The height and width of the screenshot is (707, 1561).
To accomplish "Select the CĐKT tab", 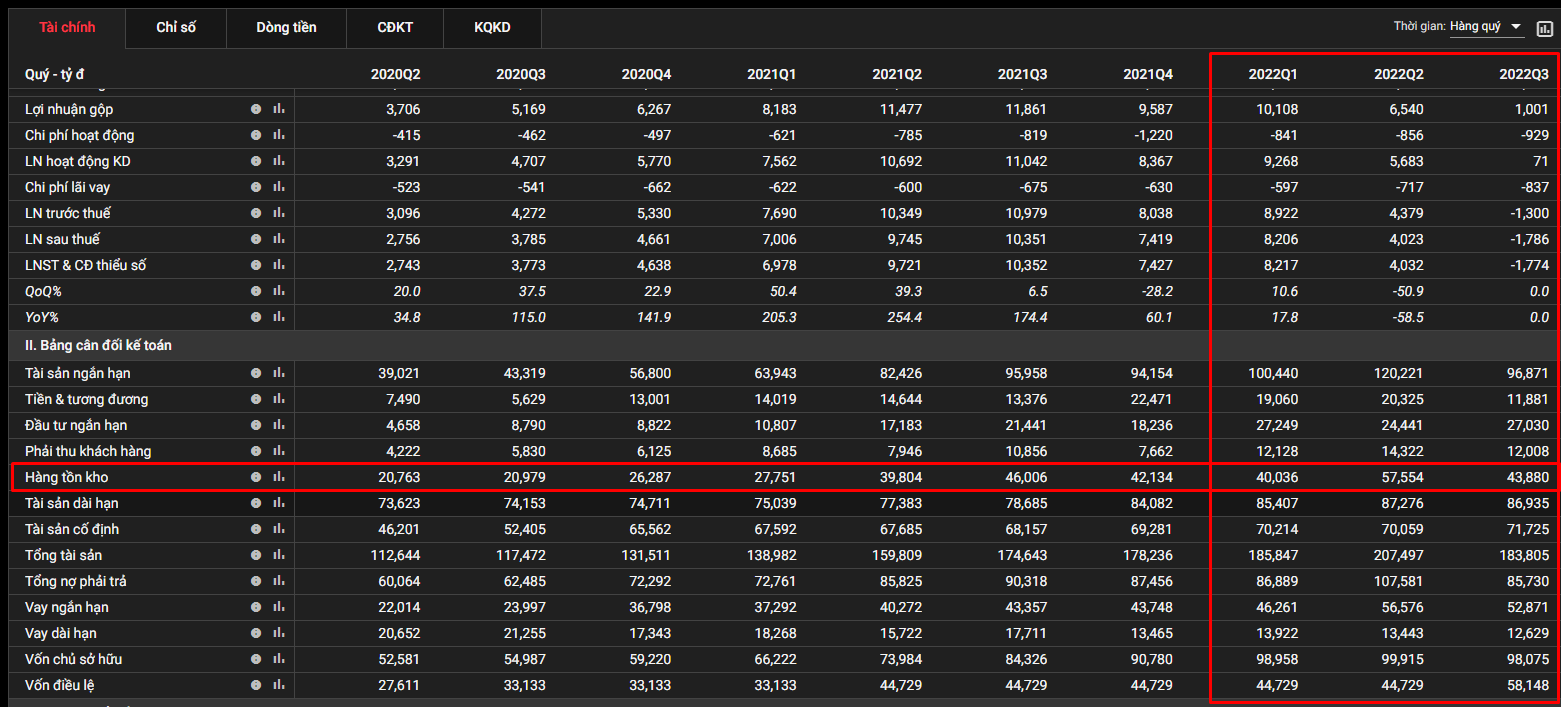I will click(x=395, y=28).
